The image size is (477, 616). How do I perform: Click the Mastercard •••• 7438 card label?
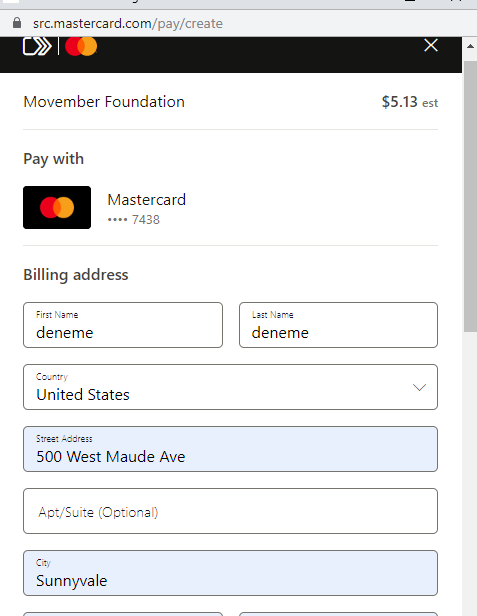[147, 209]
